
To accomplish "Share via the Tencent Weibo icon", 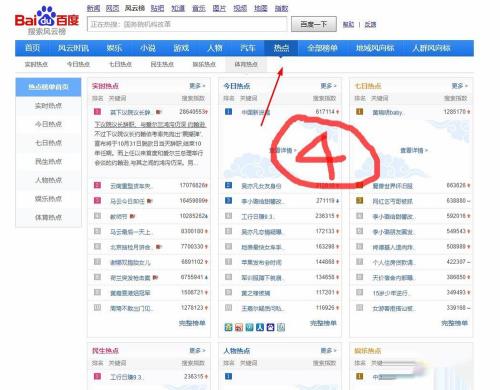I will [x=249, y=327].
